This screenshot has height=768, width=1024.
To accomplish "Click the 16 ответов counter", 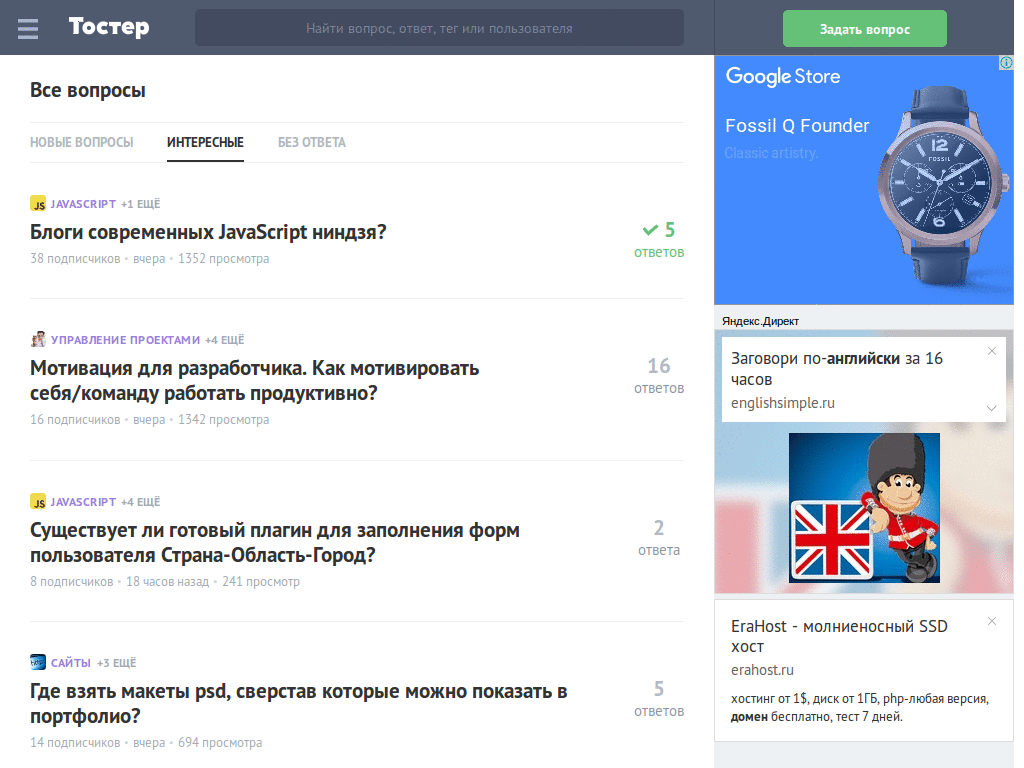I will (x=659, y=376).
